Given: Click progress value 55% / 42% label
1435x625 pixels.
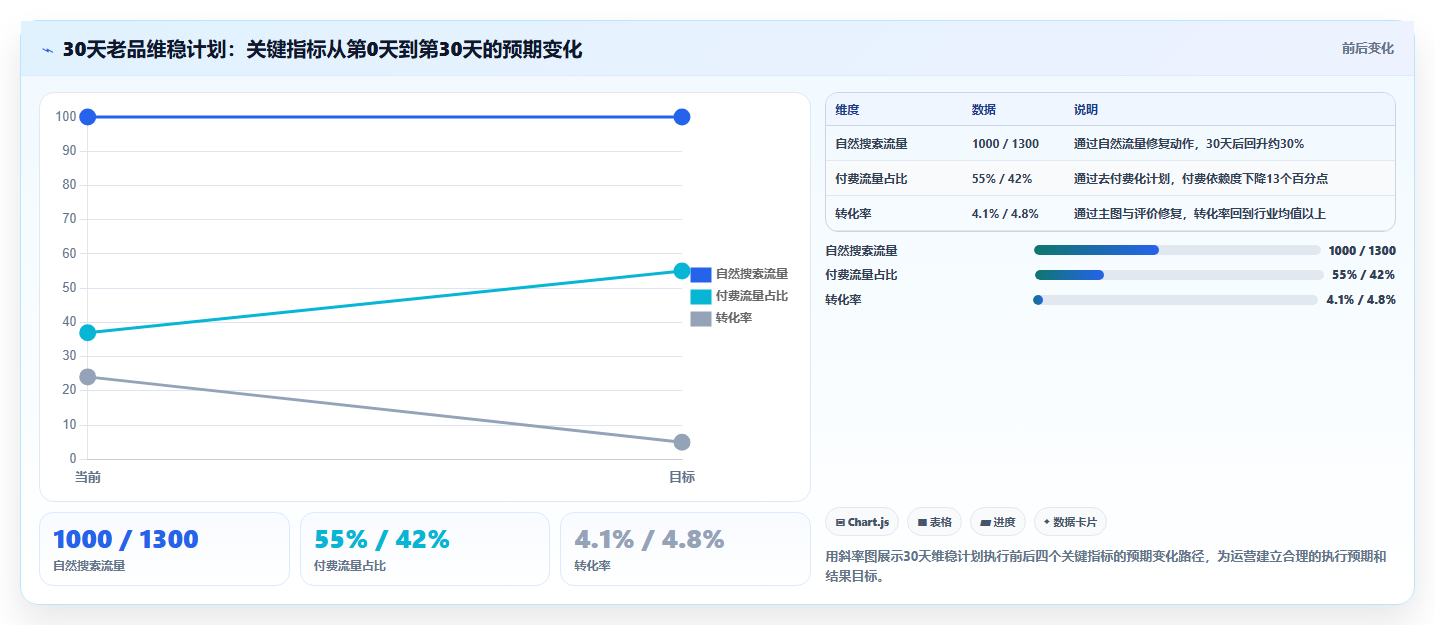Looking at the screenshot, I should [x=1364, y=275].
